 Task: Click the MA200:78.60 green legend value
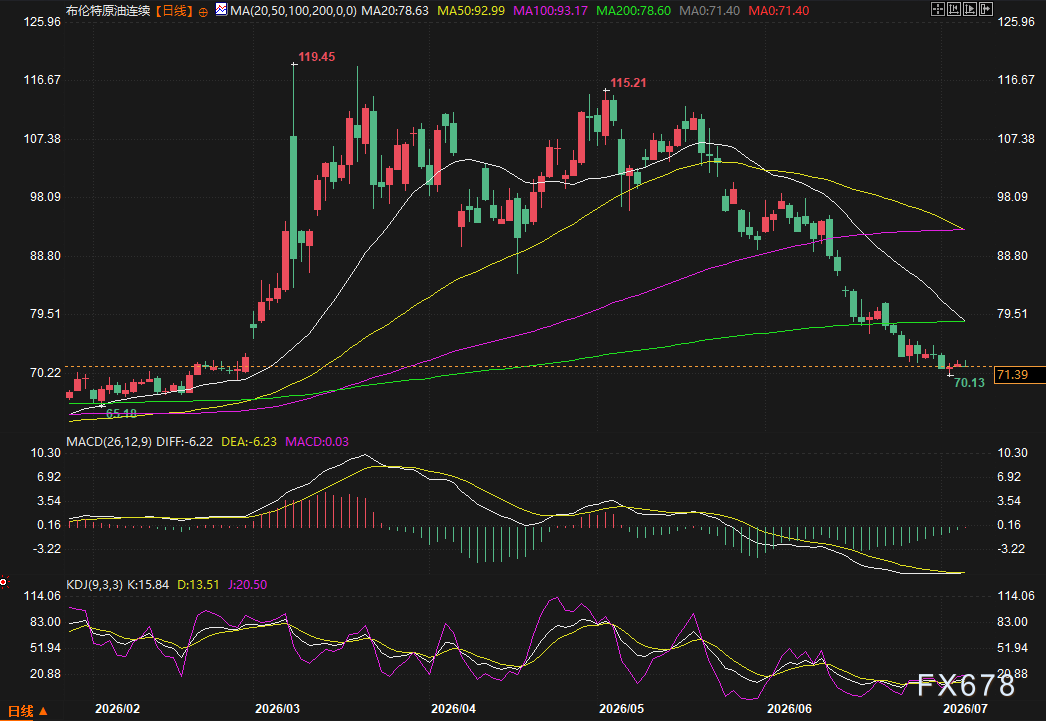pos(633,11)
